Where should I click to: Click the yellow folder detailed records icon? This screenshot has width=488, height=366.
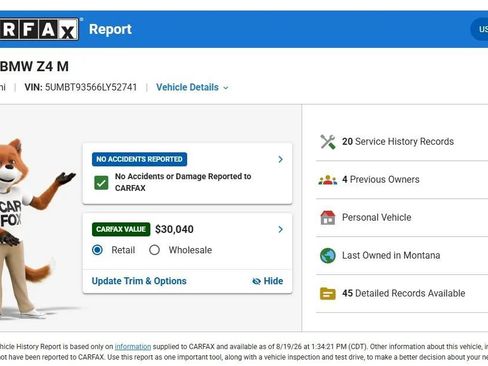pos(328,294)
